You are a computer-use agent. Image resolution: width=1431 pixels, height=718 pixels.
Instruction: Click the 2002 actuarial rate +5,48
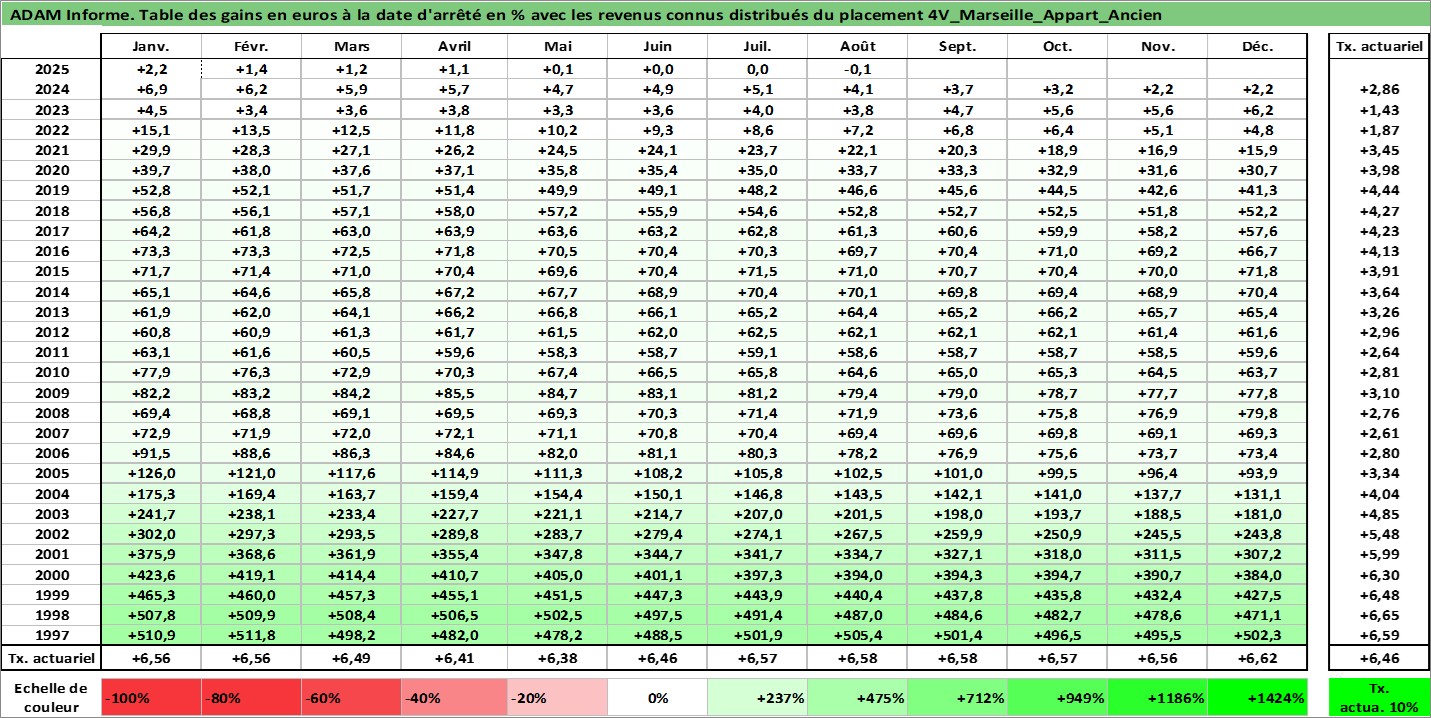pos(1379,534)
